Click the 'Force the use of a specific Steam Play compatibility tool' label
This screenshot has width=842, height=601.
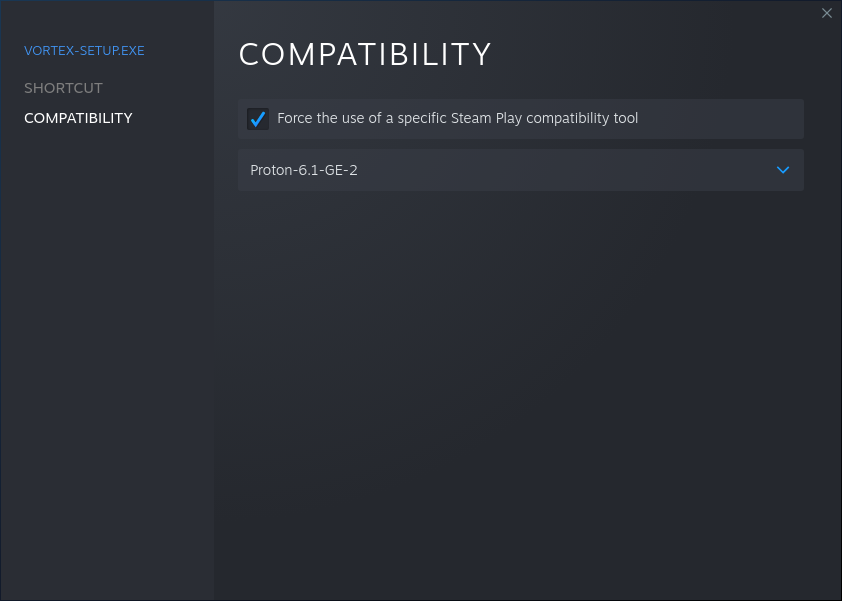[x=457, y=119]
